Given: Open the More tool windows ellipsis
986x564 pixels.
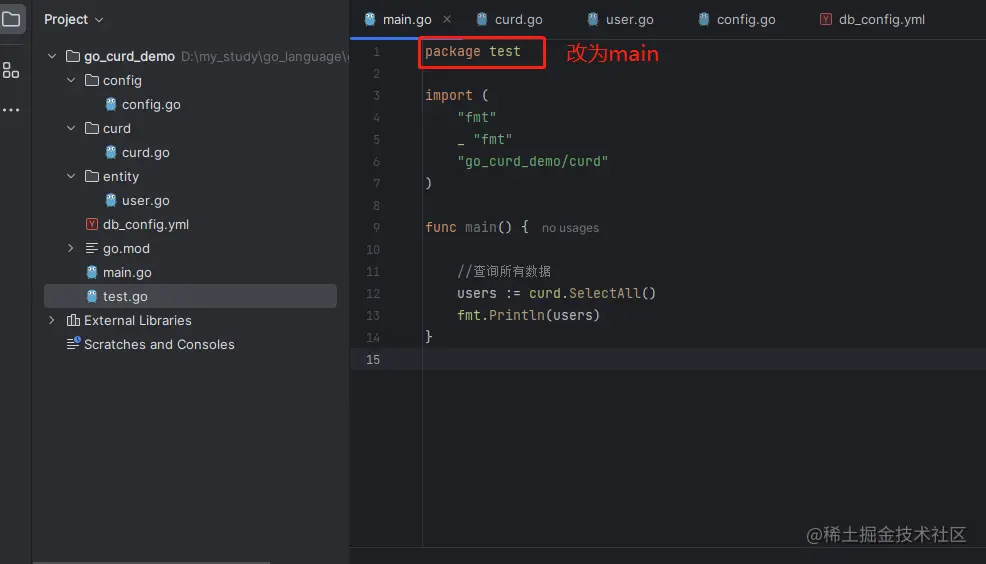Looking at the screenshot, I should pos(11,110).
